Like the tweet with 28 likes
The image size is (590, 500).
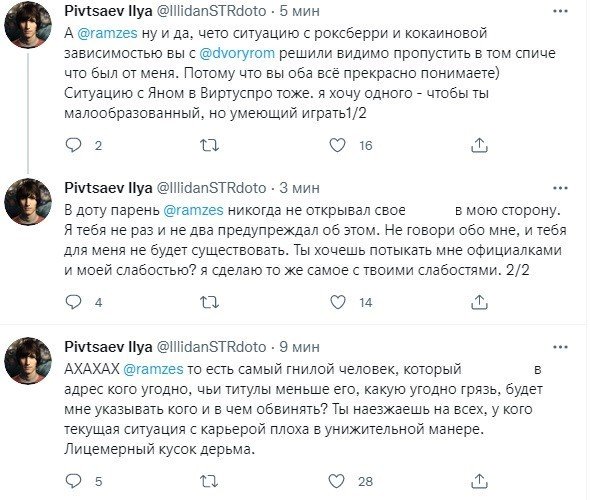[337, 481]
